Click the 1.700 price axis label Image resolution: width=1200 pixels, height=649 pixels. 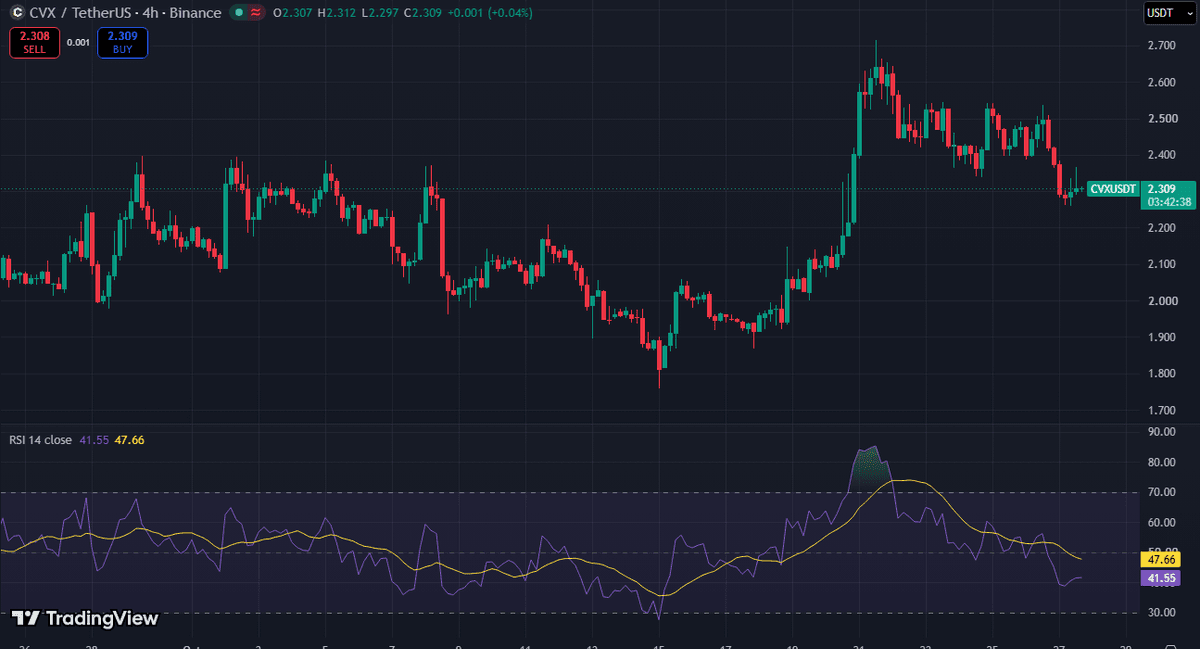(x=1161, y=410)
